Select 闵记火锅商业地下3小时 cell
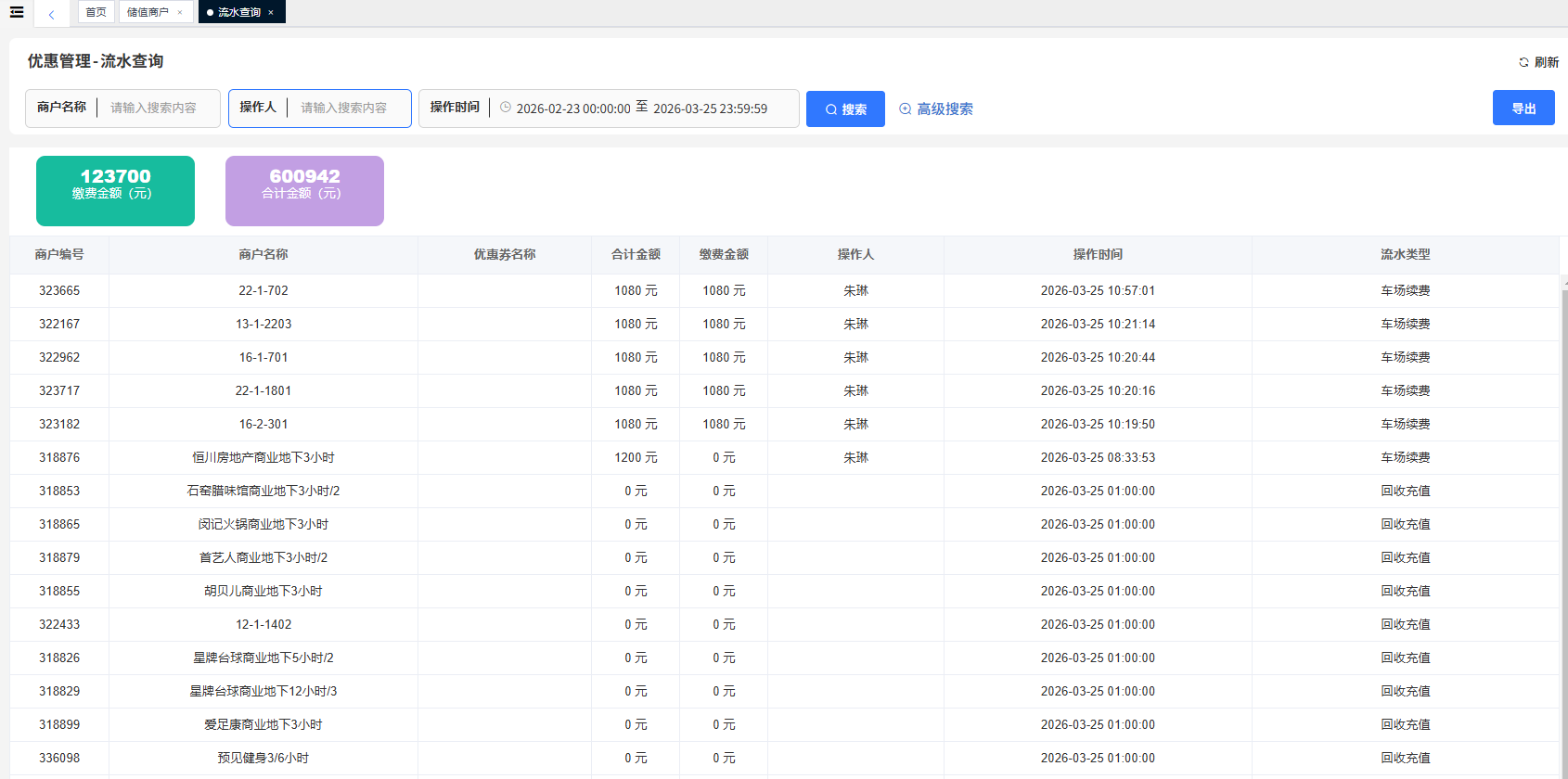This screenshot has height=779, width=1568. [x=263, y=524]
